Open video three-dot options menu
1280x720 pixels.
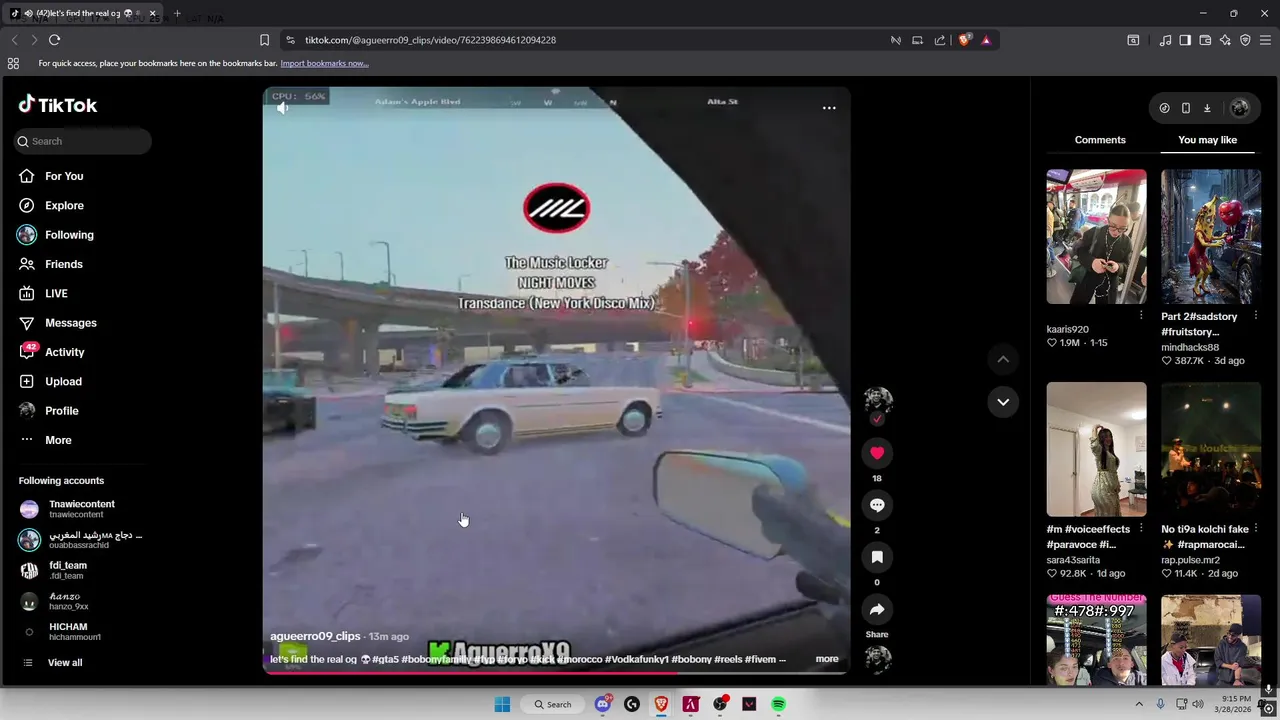[829, 108]
